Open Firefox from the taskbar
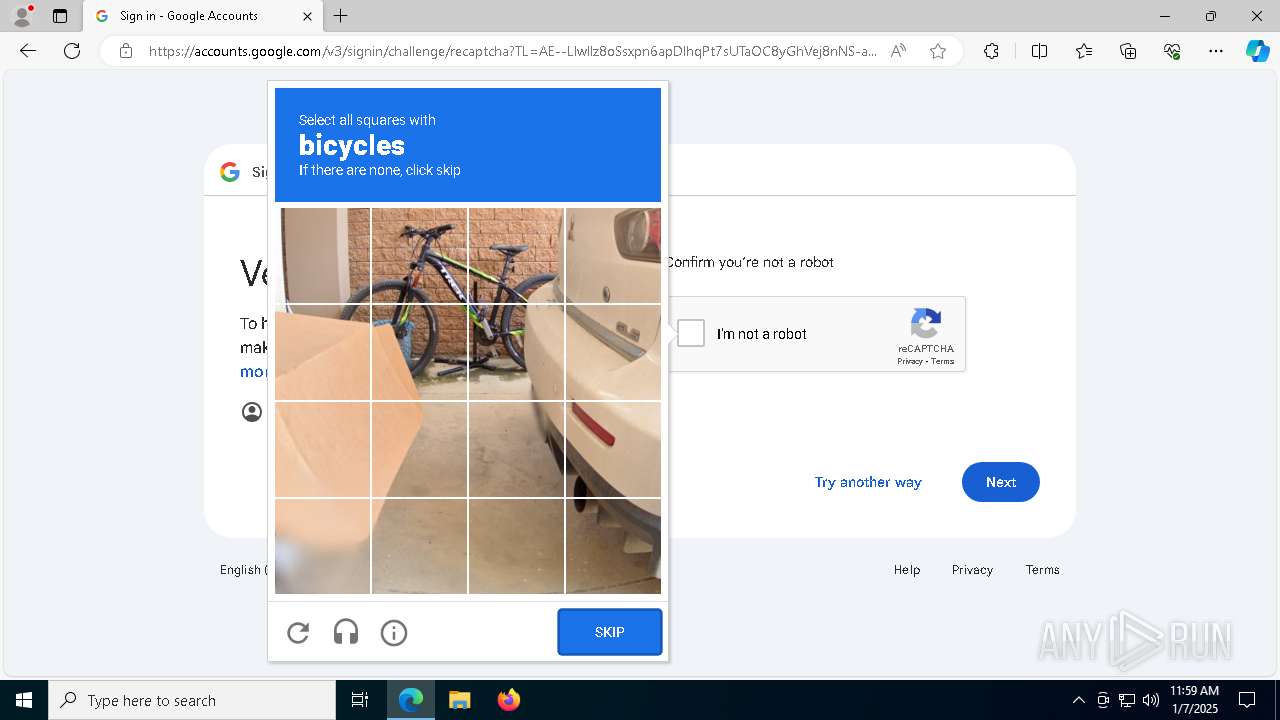 508,700
